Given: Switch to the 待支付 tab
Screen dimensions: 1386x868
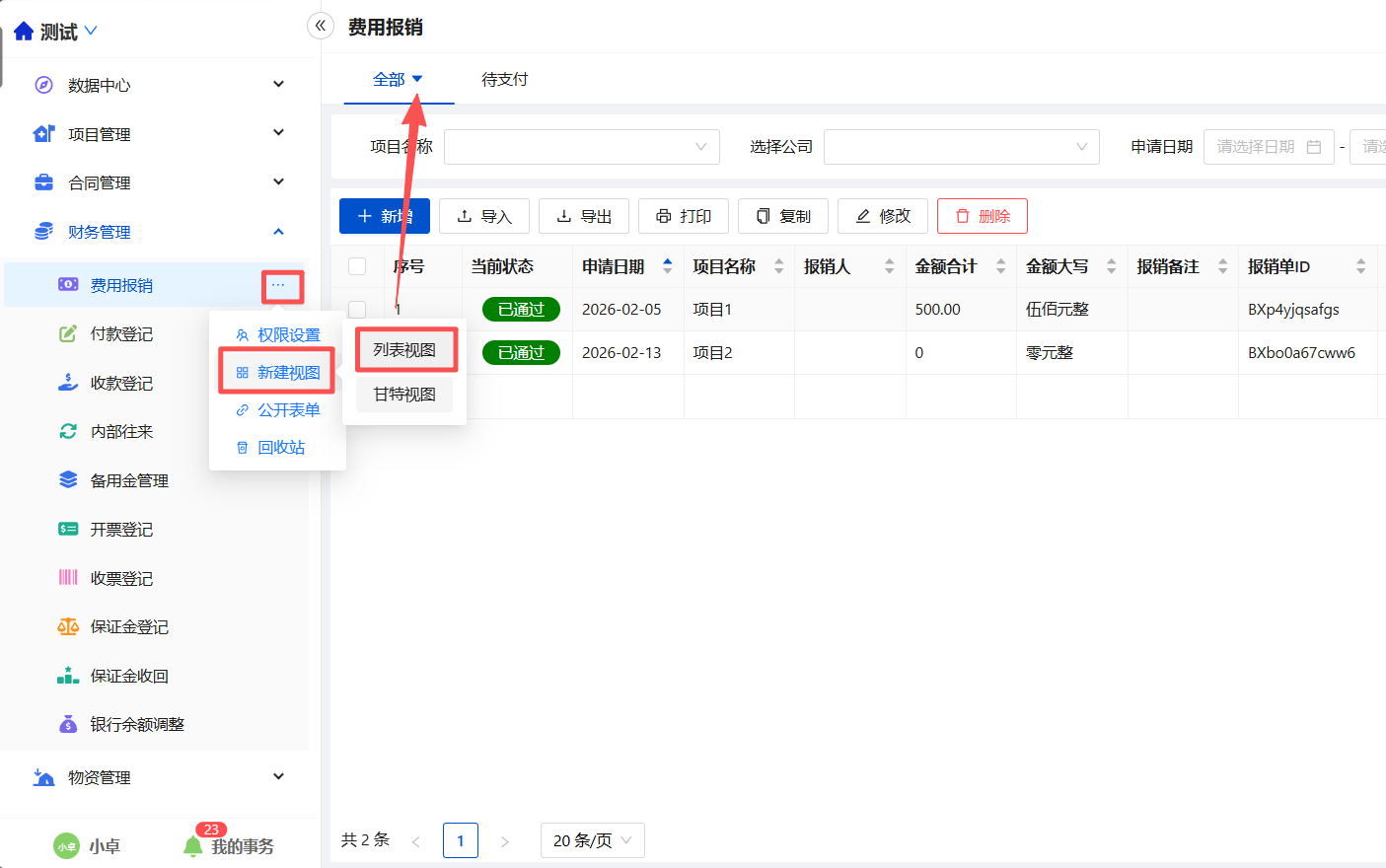Looking at the screenshot, I should (x=504, y=80).
